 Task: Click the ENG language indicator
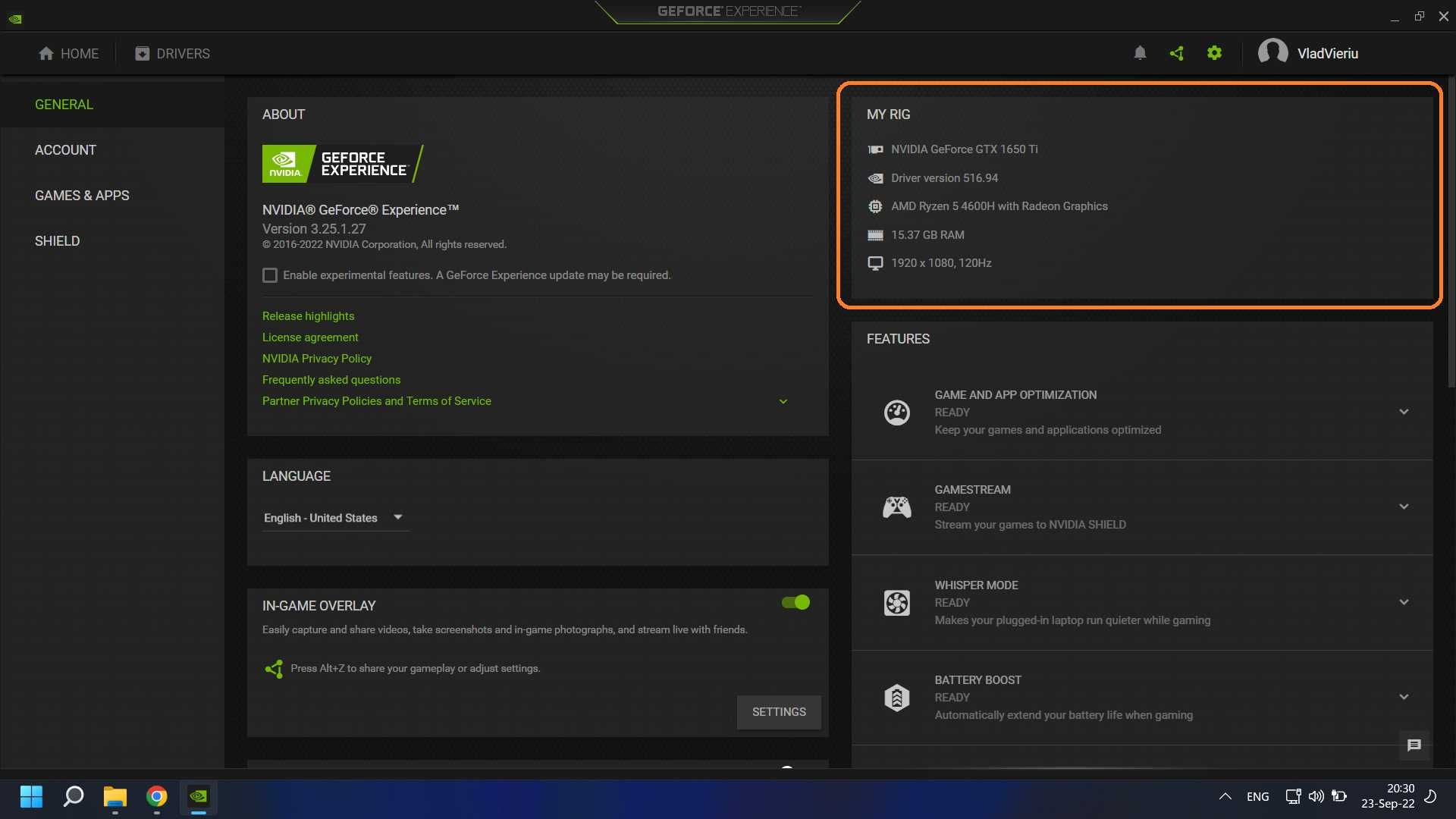(x=1257, y=797)
